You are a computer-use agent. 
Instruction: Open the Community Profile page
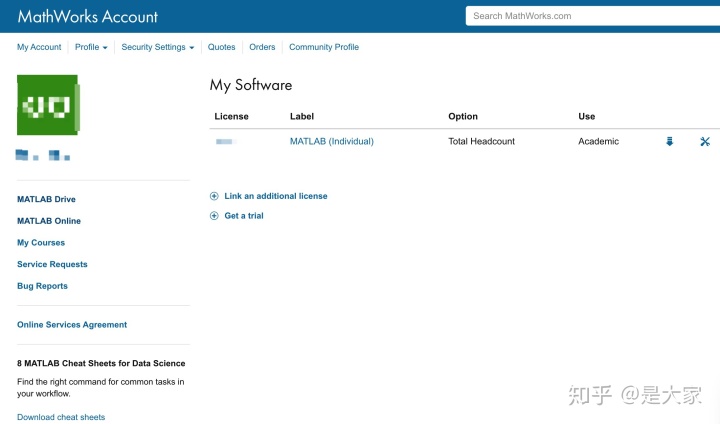coord(324,47)
